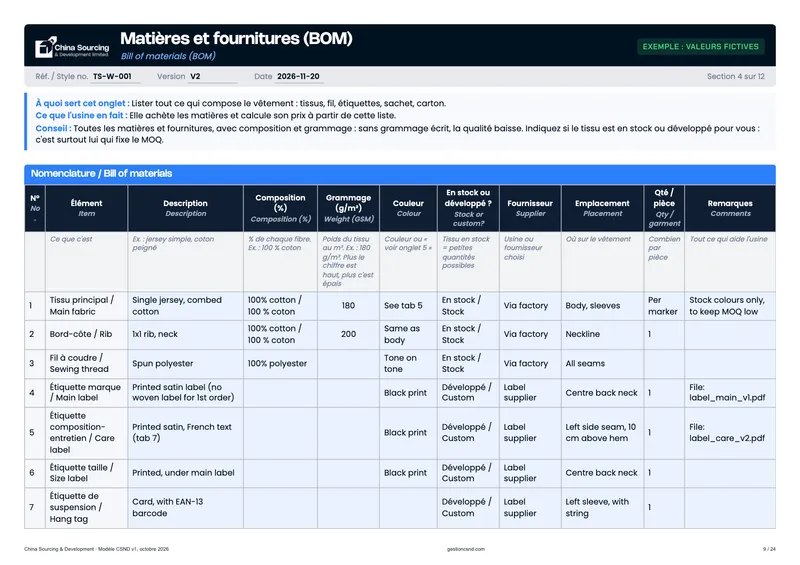Screen dimensions: 800x565
Task: Click the 'Remarques / Comments' column header
Action: pos(730,208)
